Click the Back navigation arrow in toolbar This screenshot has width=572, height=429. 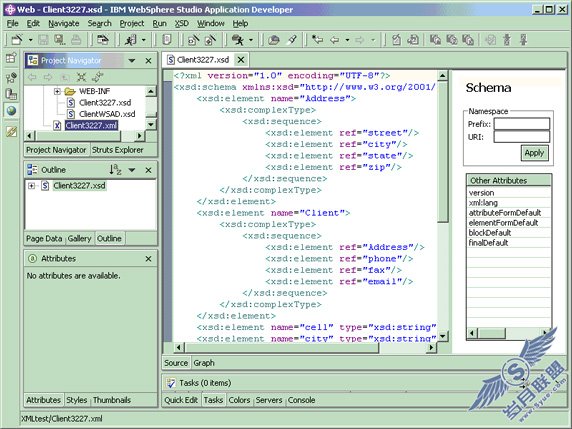coord(334,39)
